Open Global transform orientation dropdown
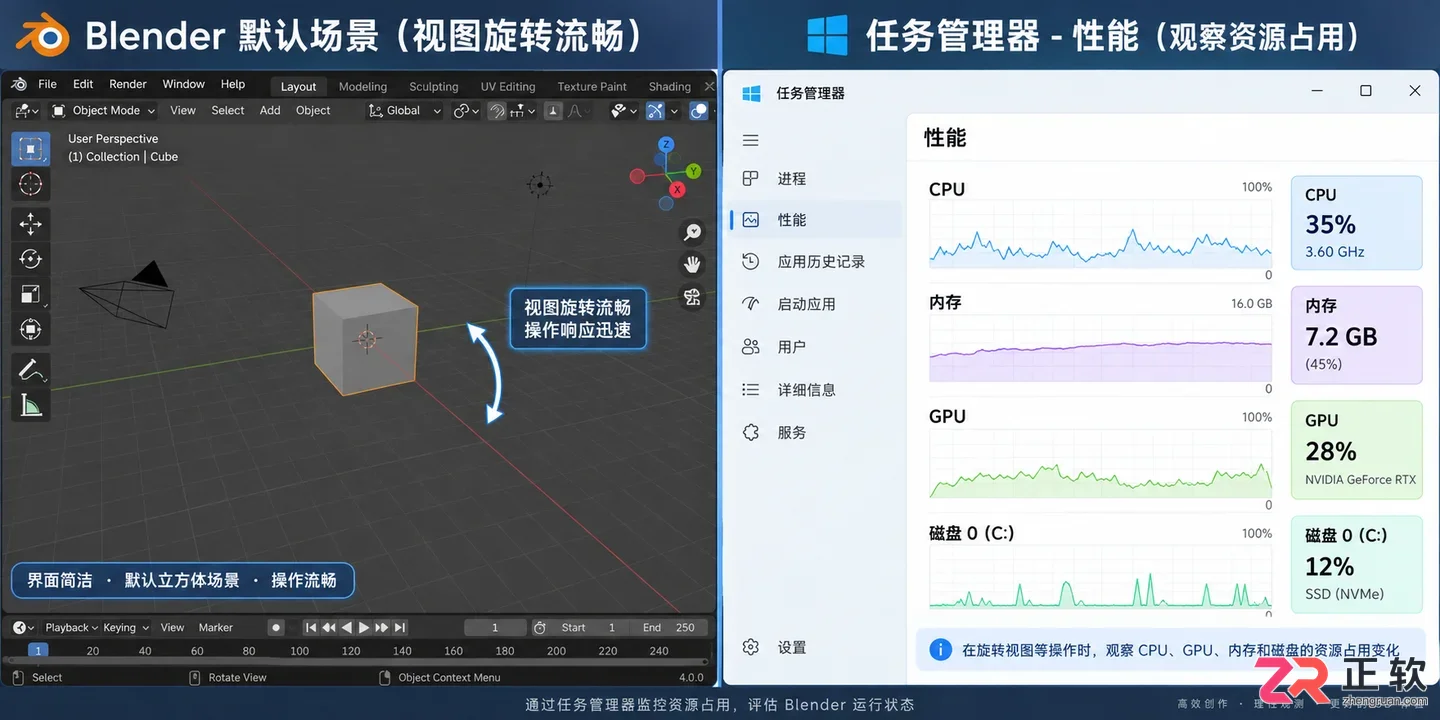 click(405, 111)
